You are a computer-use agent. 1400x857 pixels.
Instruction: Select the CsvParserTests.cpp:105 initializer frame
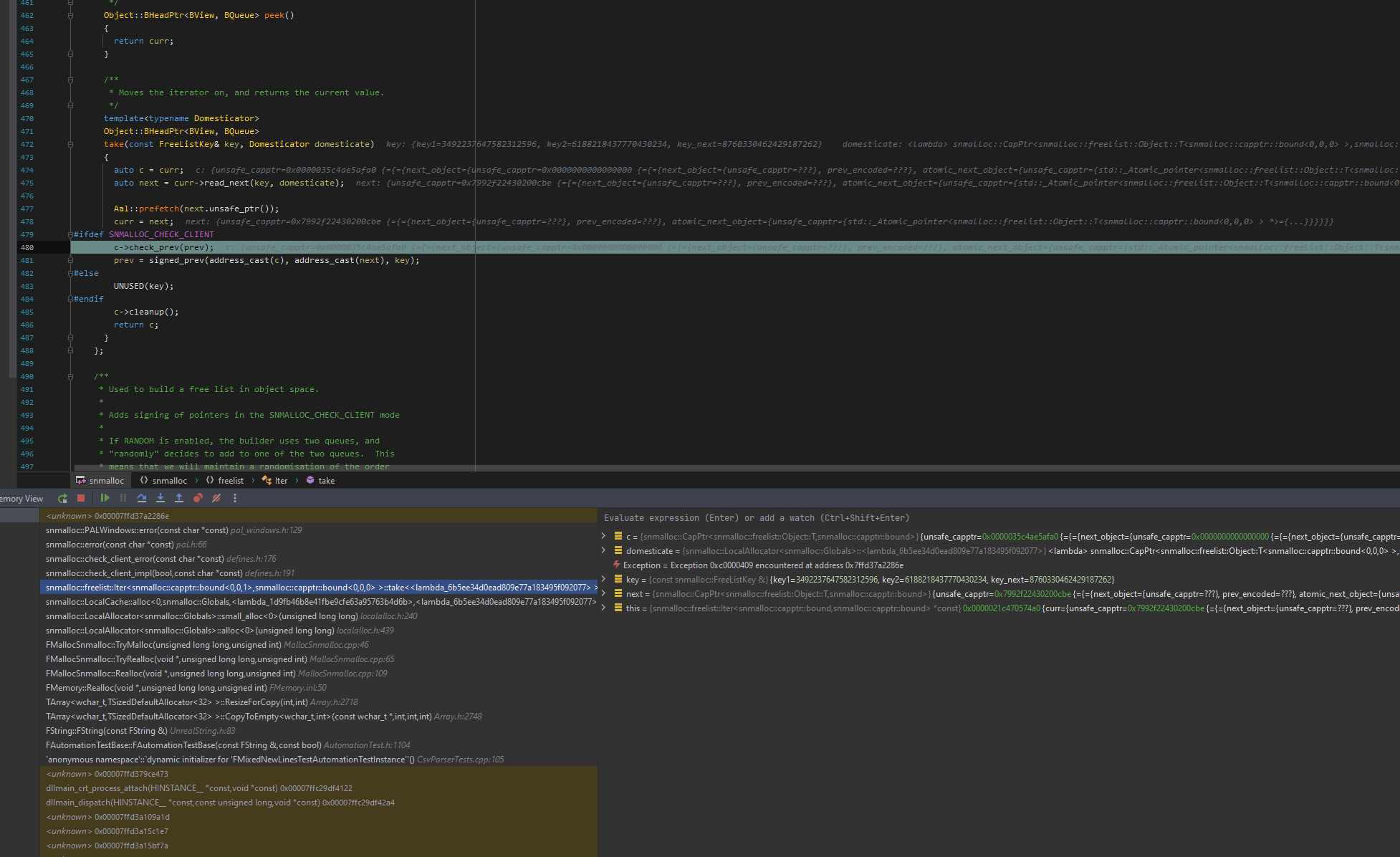pyautogui.click(x=319, y=760)
